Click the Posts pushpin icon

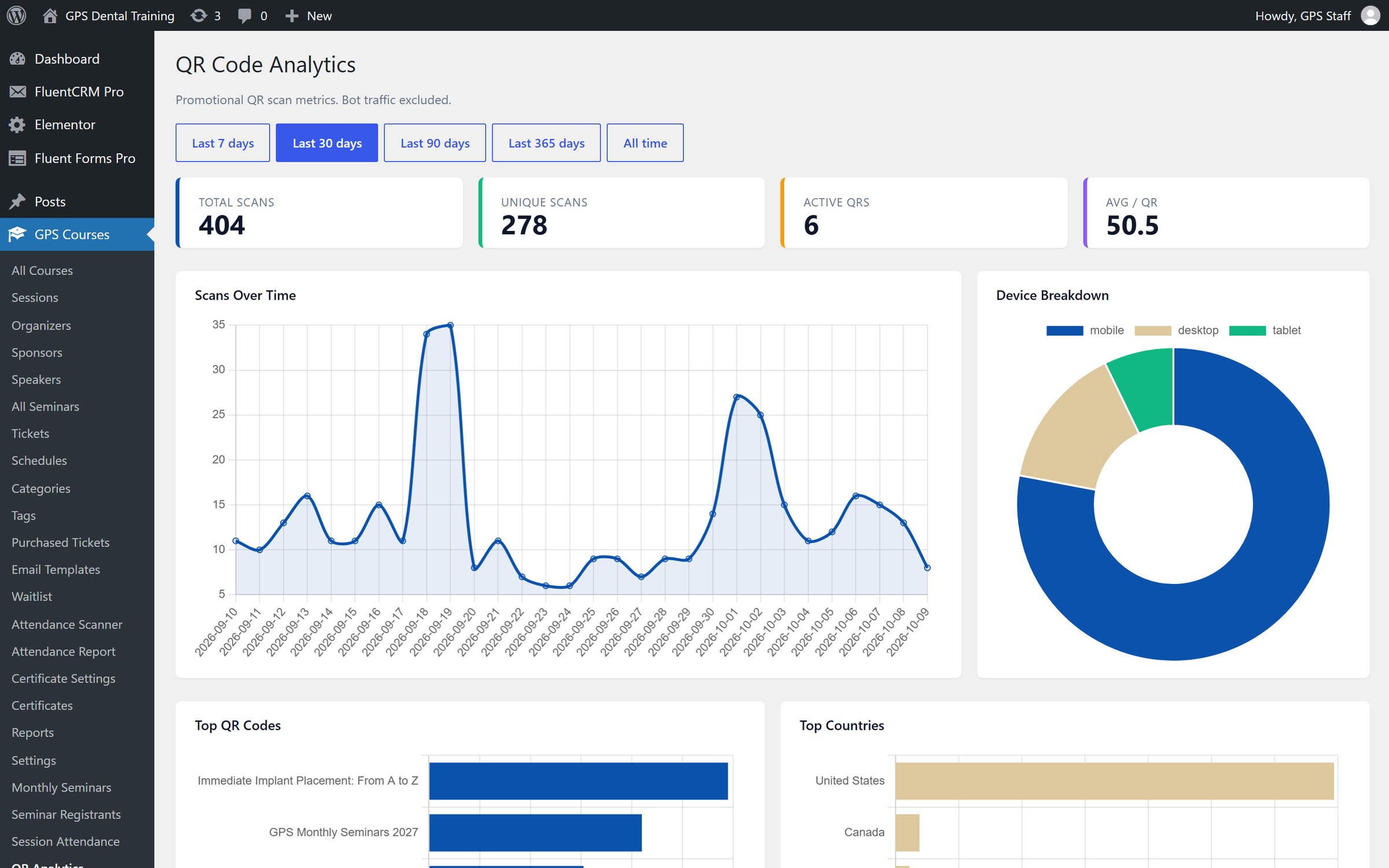point(17,202)
